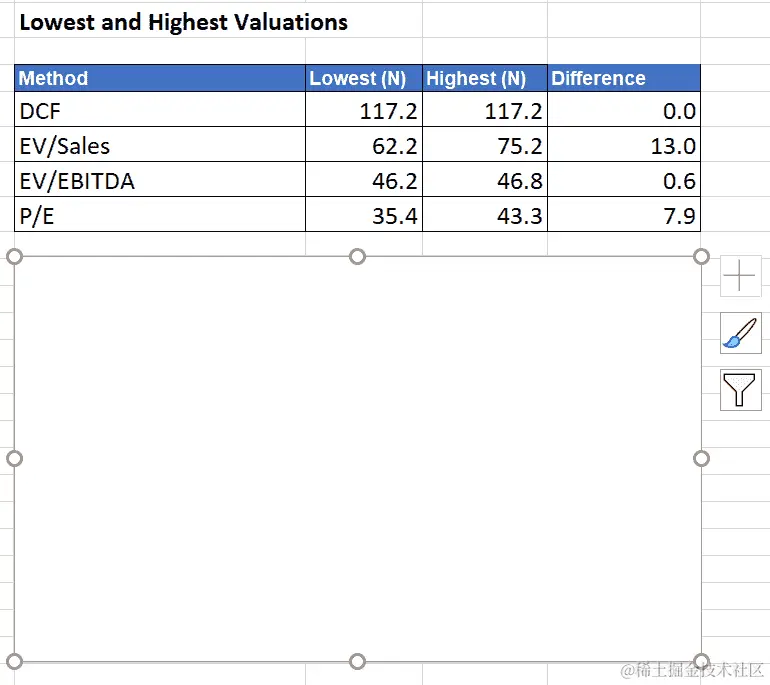
Task: Click the chart's top-right corner handle
Action: 701,256
